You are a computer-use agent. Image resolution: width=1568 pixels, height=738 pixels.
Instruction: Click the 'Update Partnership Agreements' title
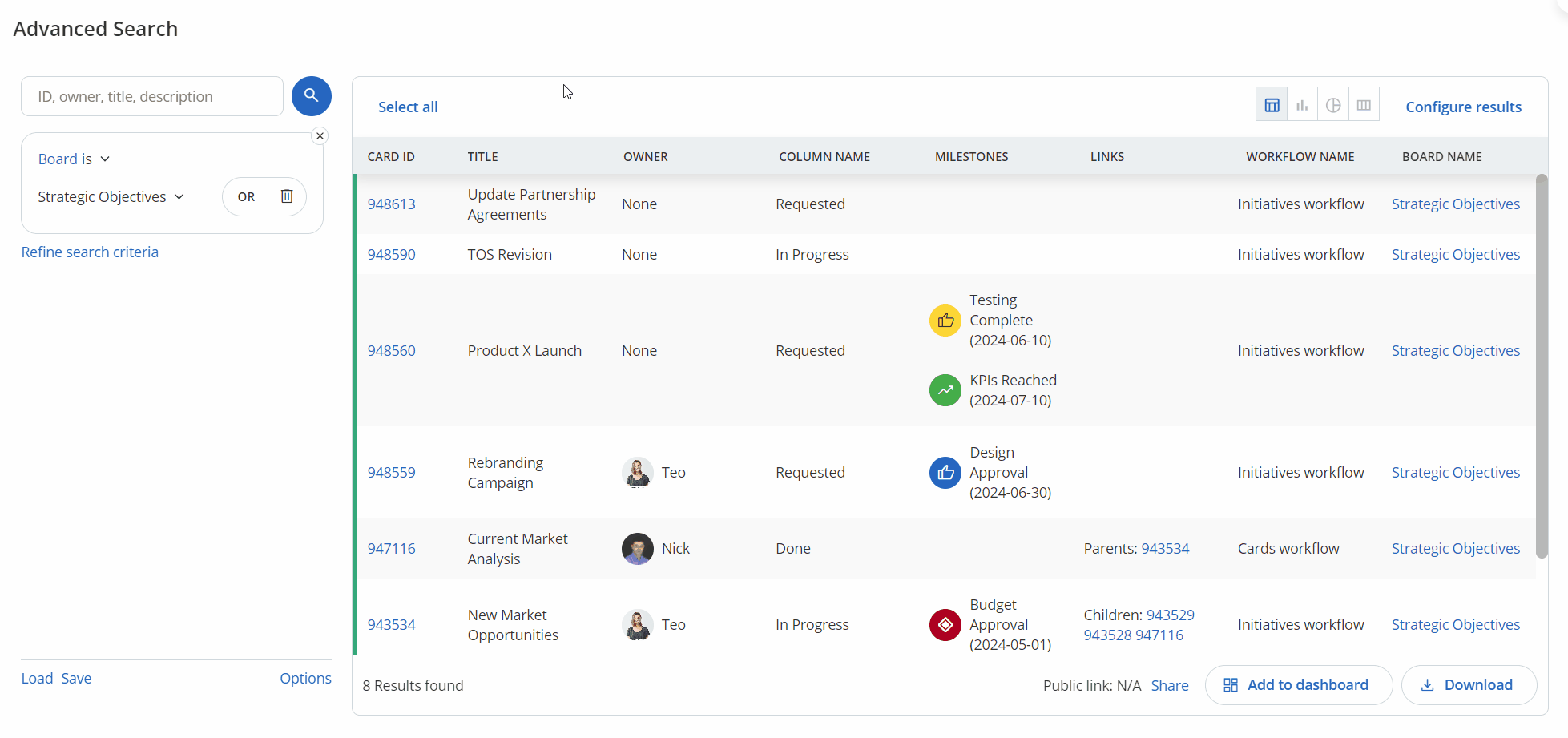click(531, 204)
